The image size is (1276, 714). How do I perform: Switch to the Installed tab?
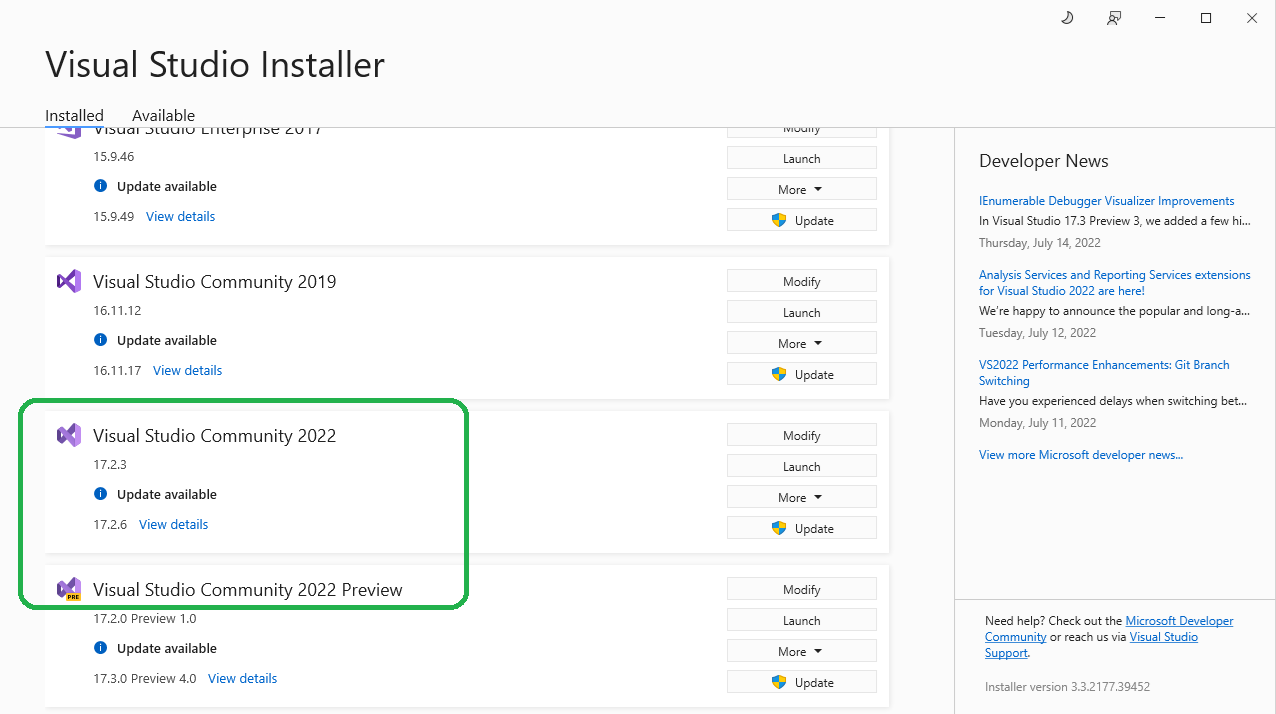[74, 115]
